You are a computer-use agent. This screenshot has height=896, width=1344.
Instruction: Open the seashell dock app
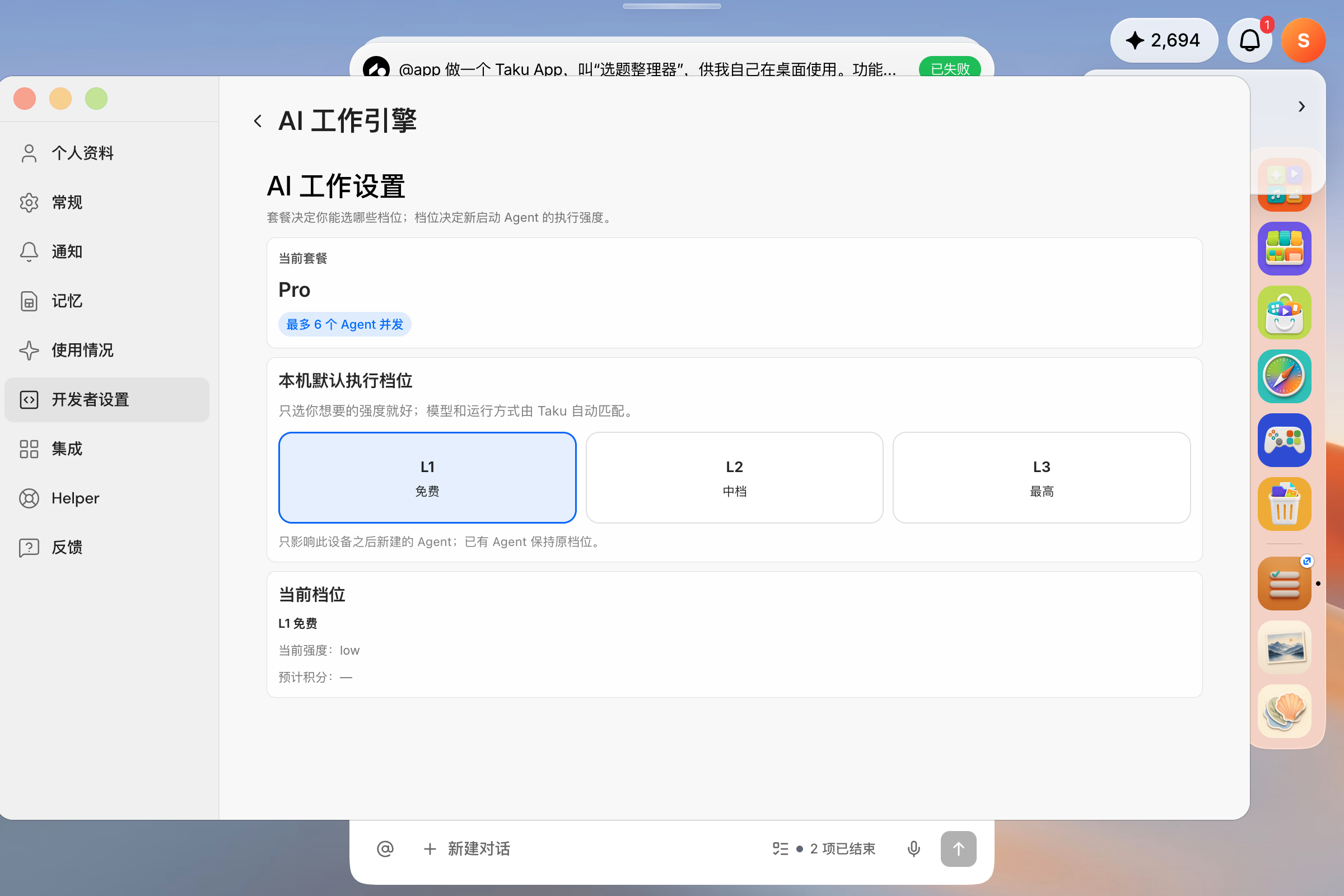1285,711
